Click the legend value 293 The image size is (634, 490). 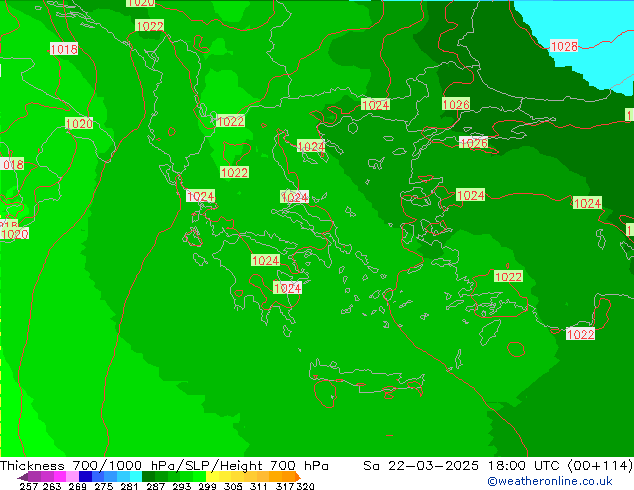pos(182,486)
